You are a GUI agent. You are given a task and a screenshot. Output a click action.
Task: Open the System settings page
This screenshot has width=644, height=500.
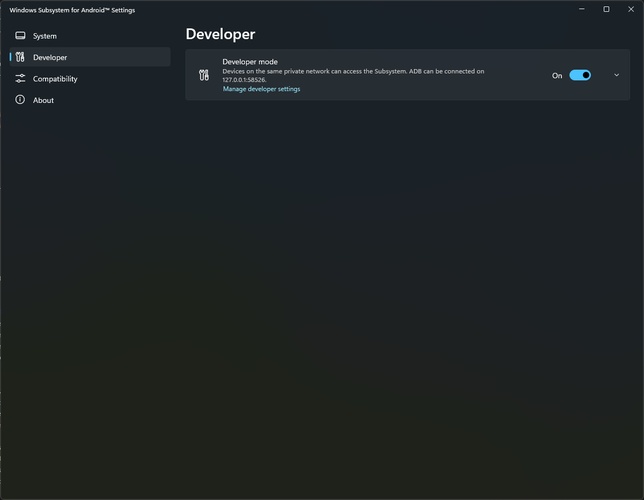[x=90, y=36]
